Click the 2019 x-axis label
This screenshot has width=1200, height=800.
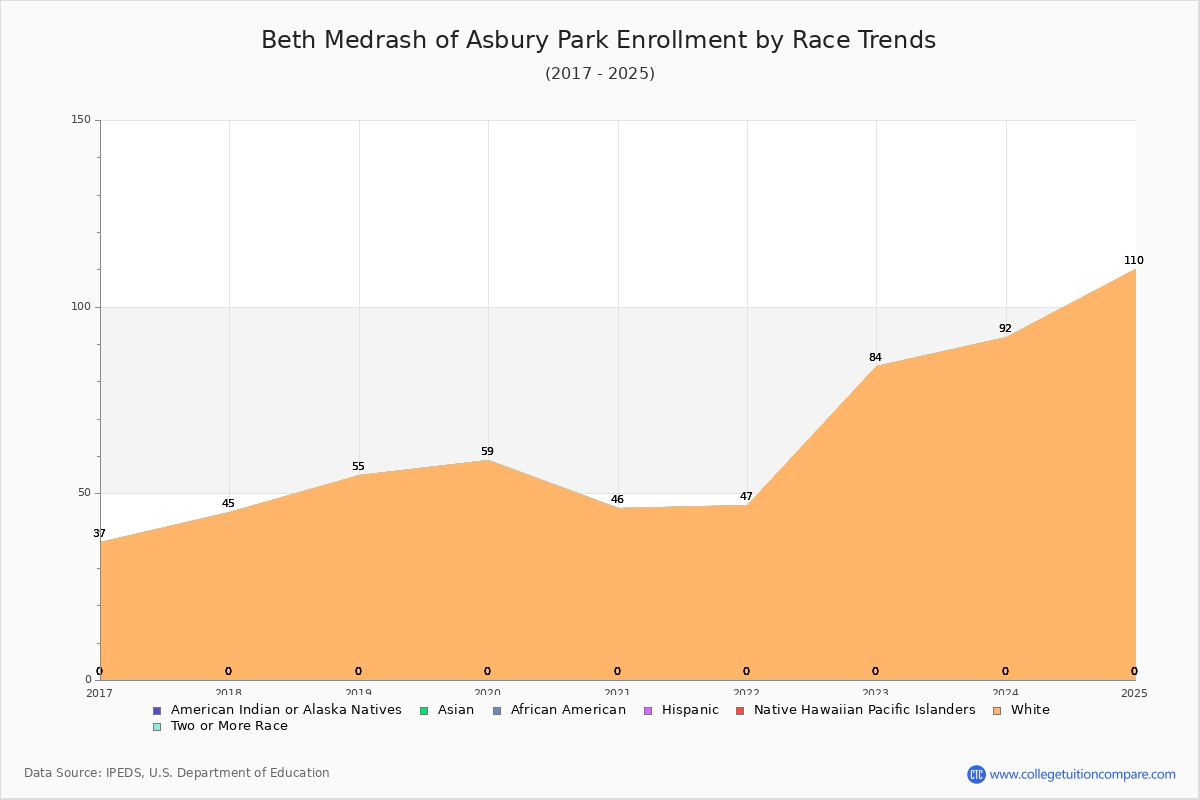coord(358,693)
